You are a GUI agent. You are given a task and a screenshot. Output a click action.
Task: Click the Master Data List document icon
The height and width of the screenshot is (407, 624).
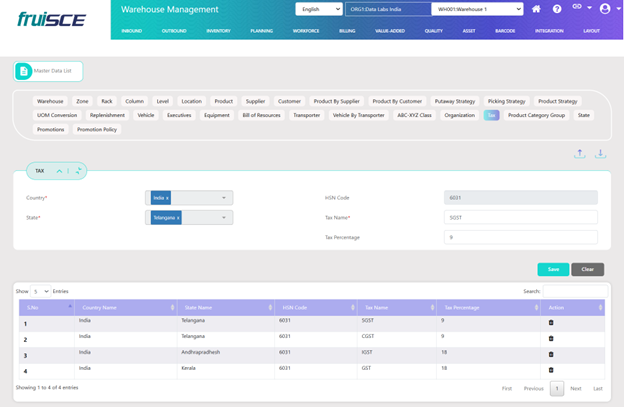point(23,71)
